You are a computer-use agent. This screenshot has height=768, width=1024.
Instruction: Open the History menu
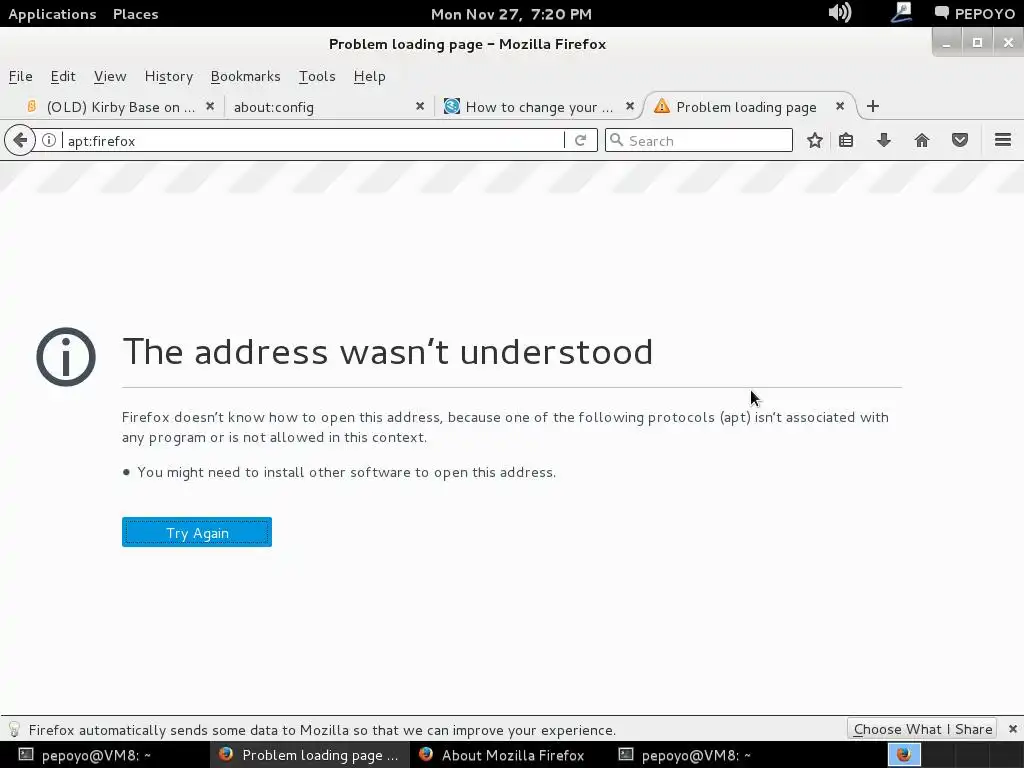tap(168, 76)
